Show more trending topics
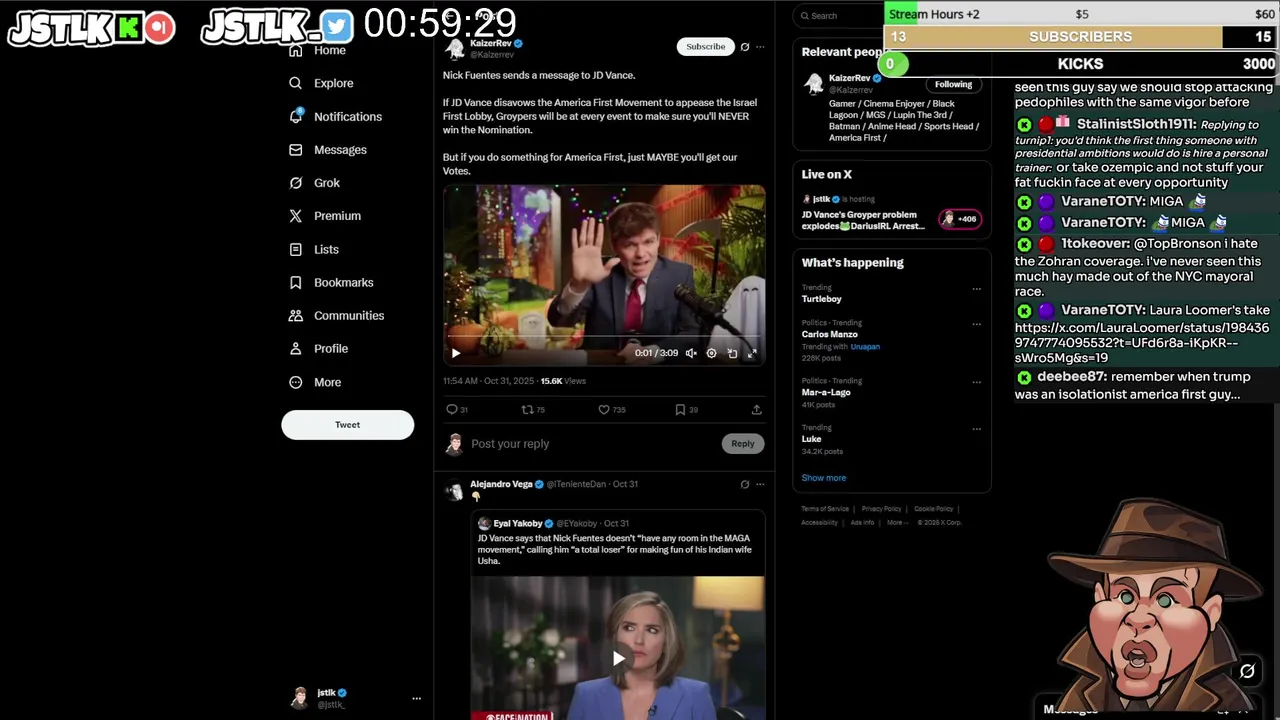Screen dimensions: 1280x720 (823, 478)
